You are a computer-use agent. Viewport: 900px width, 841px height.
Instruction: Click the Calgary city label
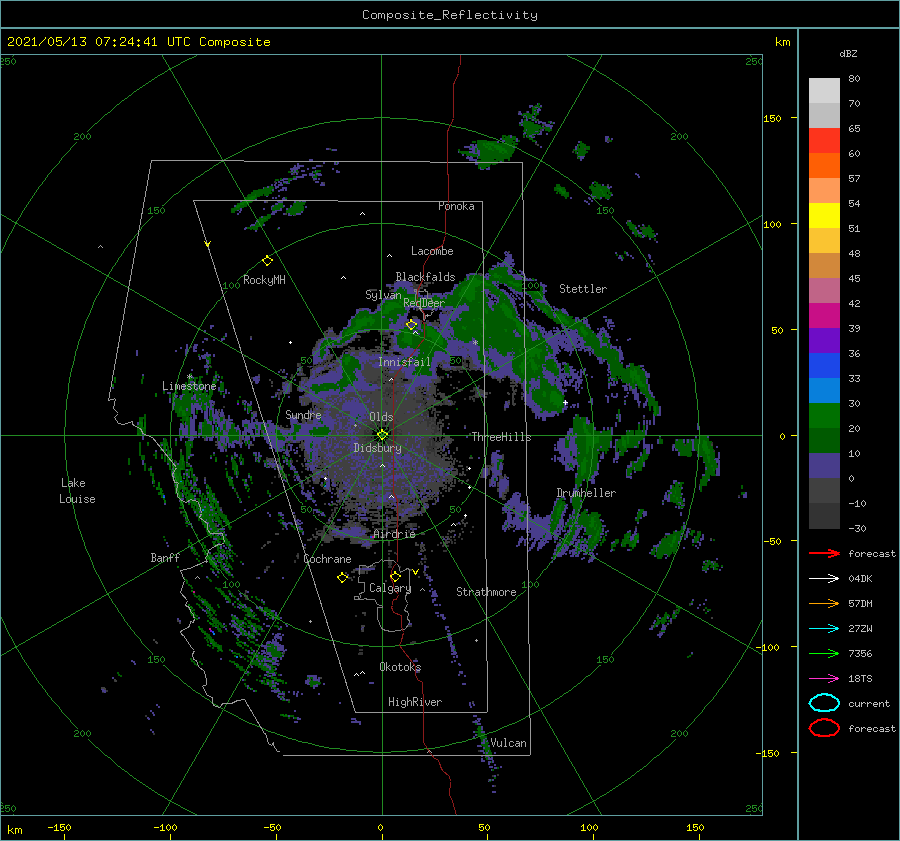click(x=390, y=588)
